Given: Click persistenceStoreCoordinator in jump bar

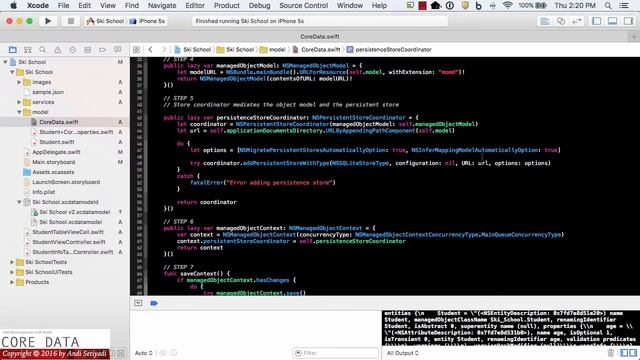Looking at the screenshot, I should (389, 49).
